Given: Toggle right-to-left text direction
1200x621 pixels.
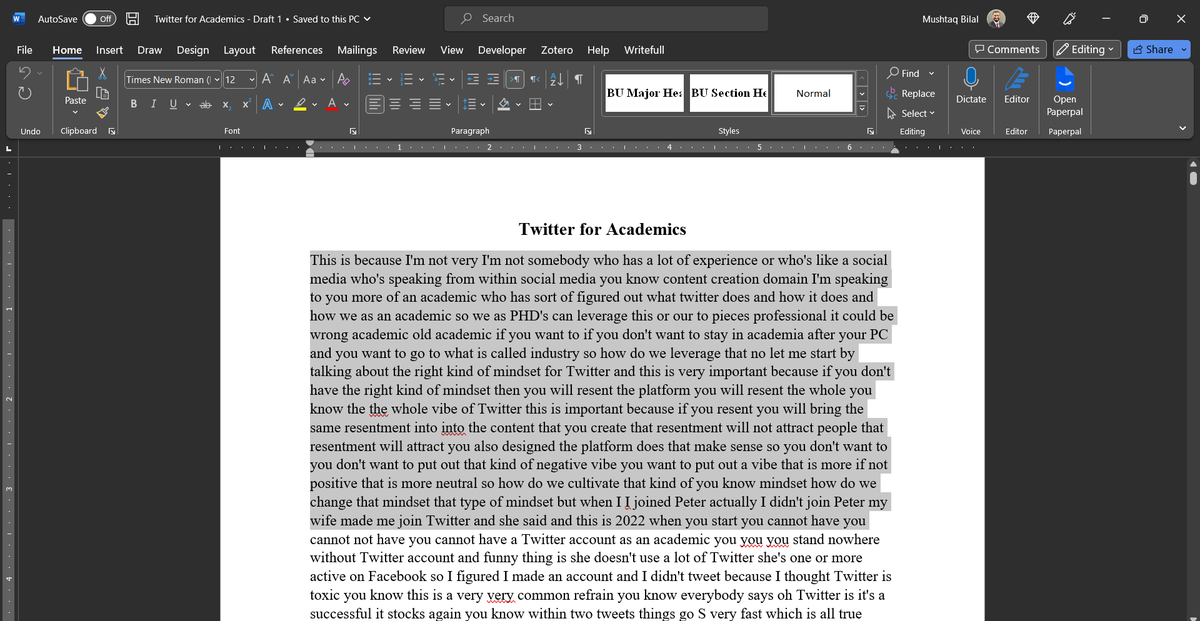Looking at the screenshot, I should [x=536, y=79].
